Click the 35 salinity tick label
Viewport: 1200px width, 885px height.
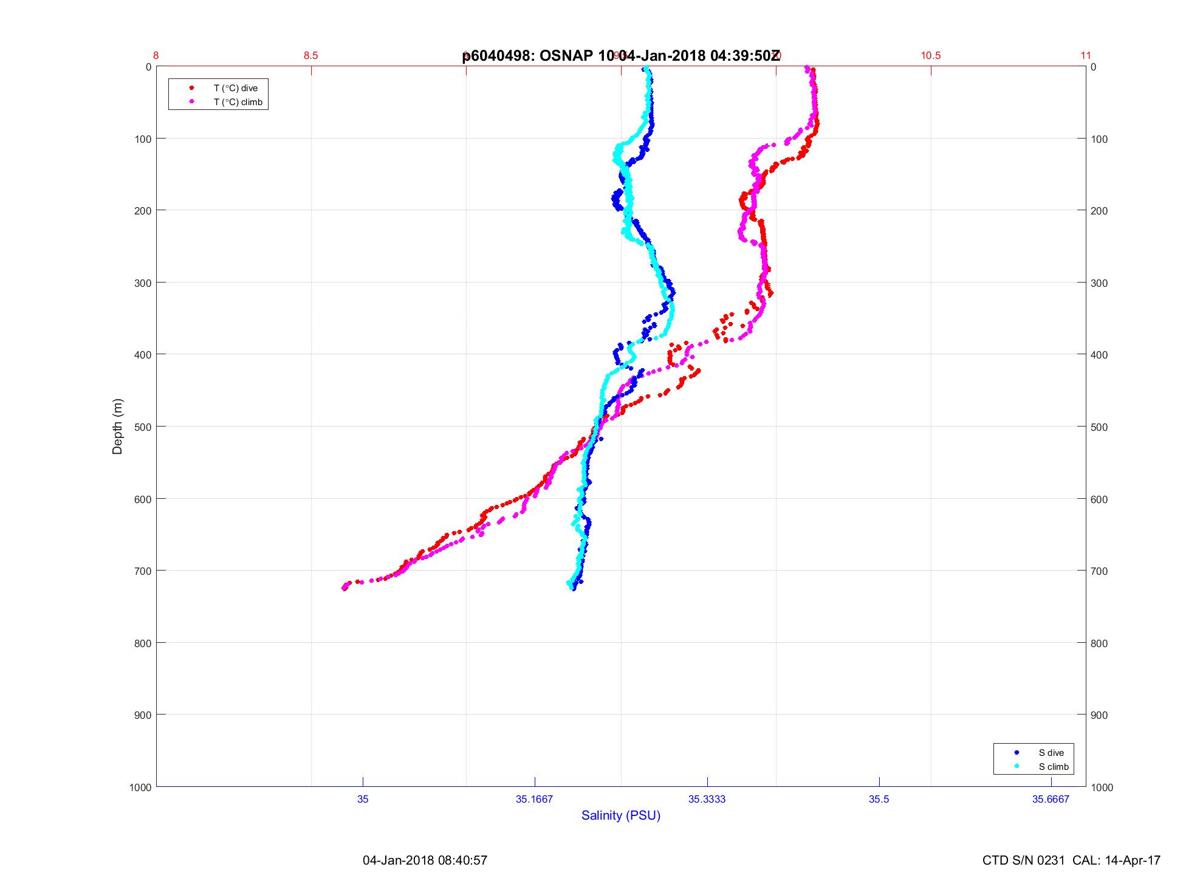click(363, 799)
